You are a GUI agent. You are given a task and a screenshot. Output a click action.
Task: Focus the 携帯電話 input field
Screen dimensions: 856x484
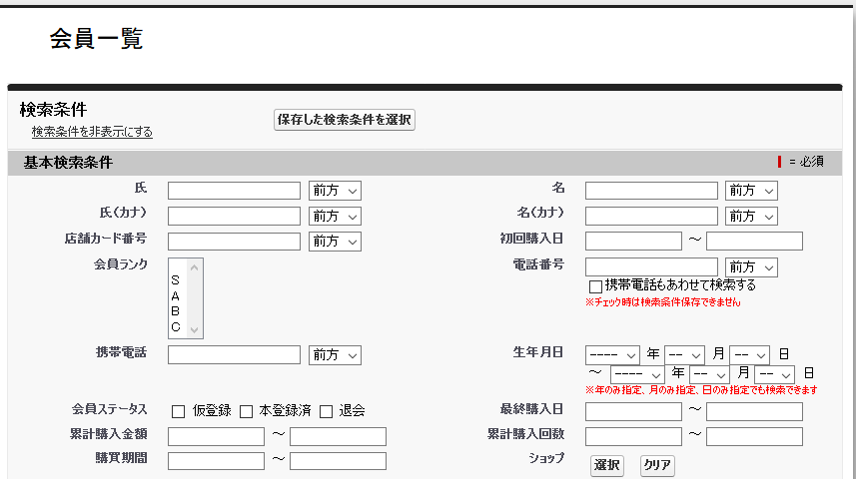point(234,355)
